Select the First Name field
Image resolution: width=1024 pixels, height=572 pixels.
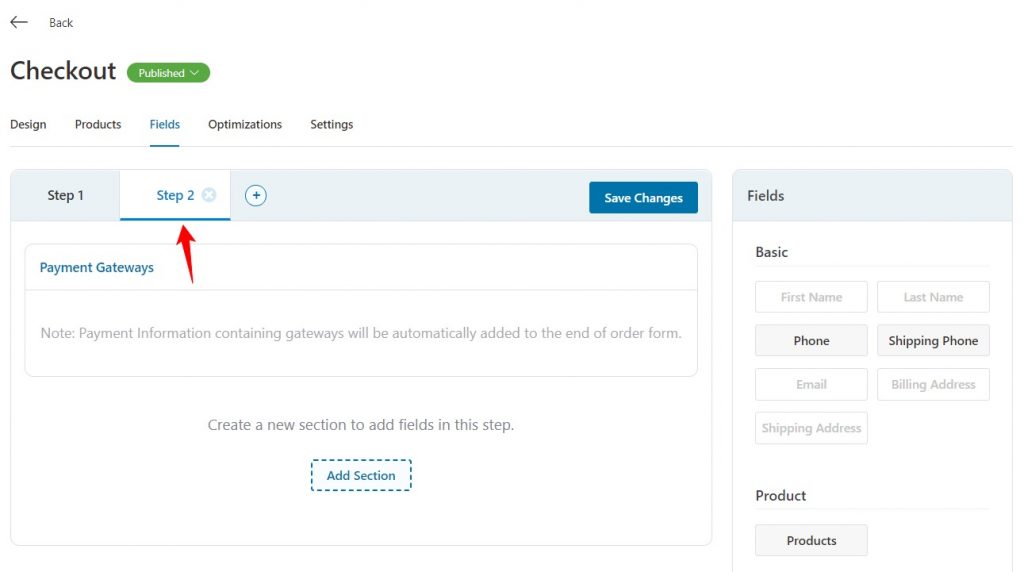[811, 297]
